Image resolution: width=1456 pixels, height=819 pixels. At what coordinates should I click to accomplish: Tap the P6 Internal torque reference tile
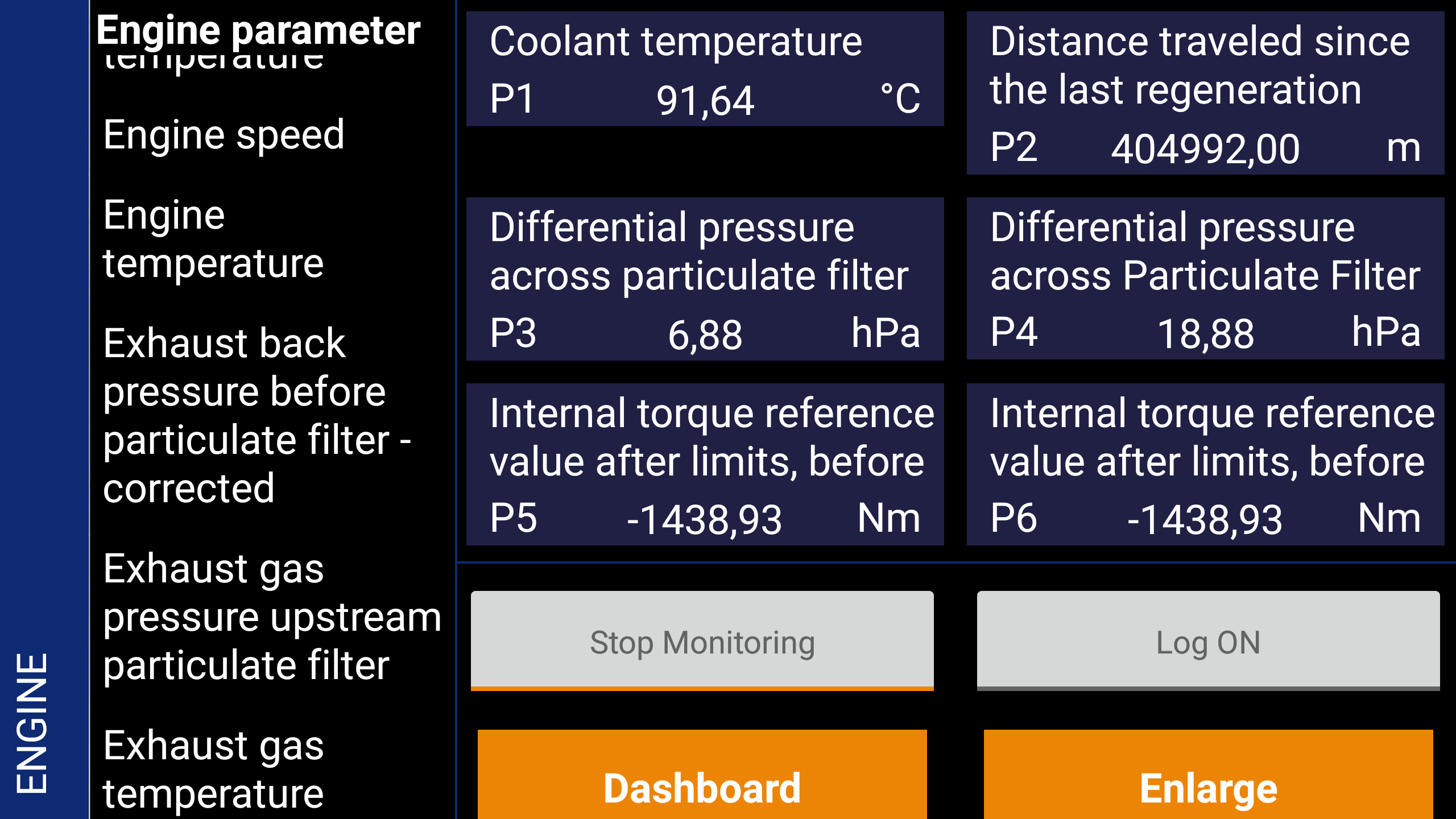point(1205,464)
